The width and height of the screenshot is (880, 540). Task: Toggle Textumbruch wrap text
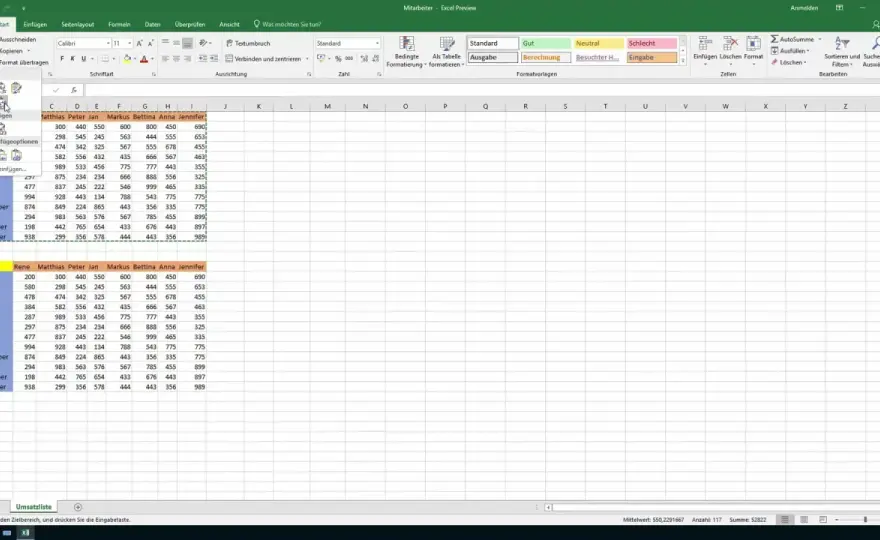pyautogui.click(x=248, y=43)
